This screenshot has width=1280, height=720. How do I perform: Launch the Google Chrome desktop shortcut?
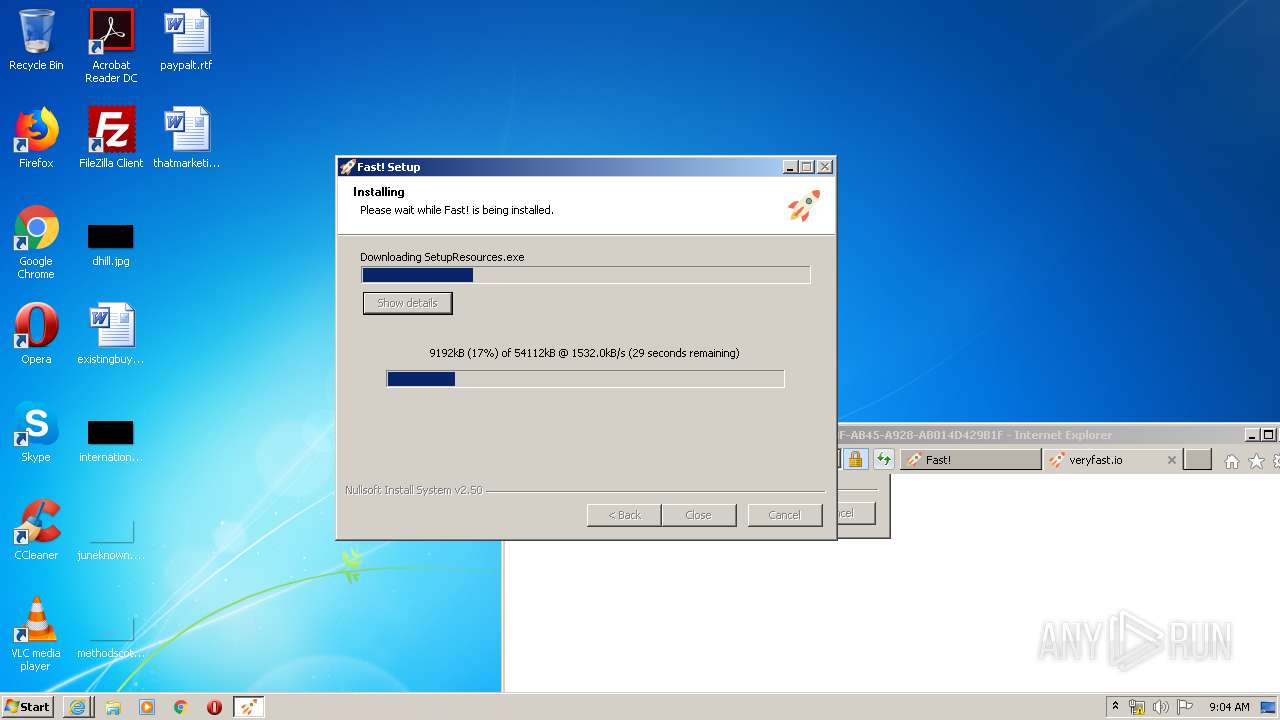[x=36, y=242]
